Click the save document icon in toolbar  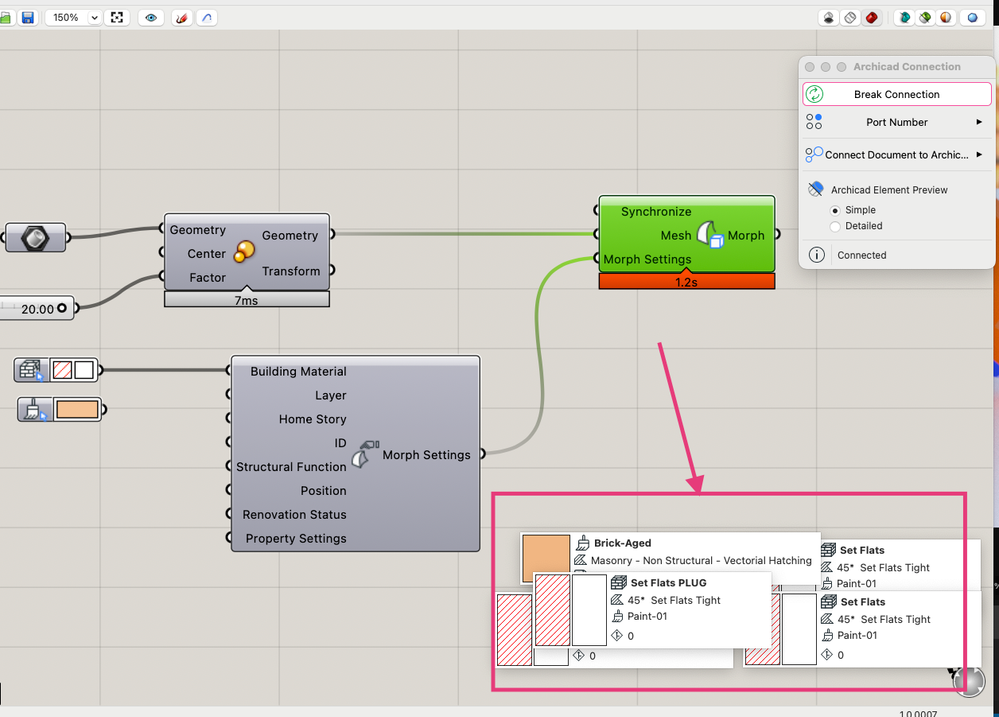[x=28, y=18]
